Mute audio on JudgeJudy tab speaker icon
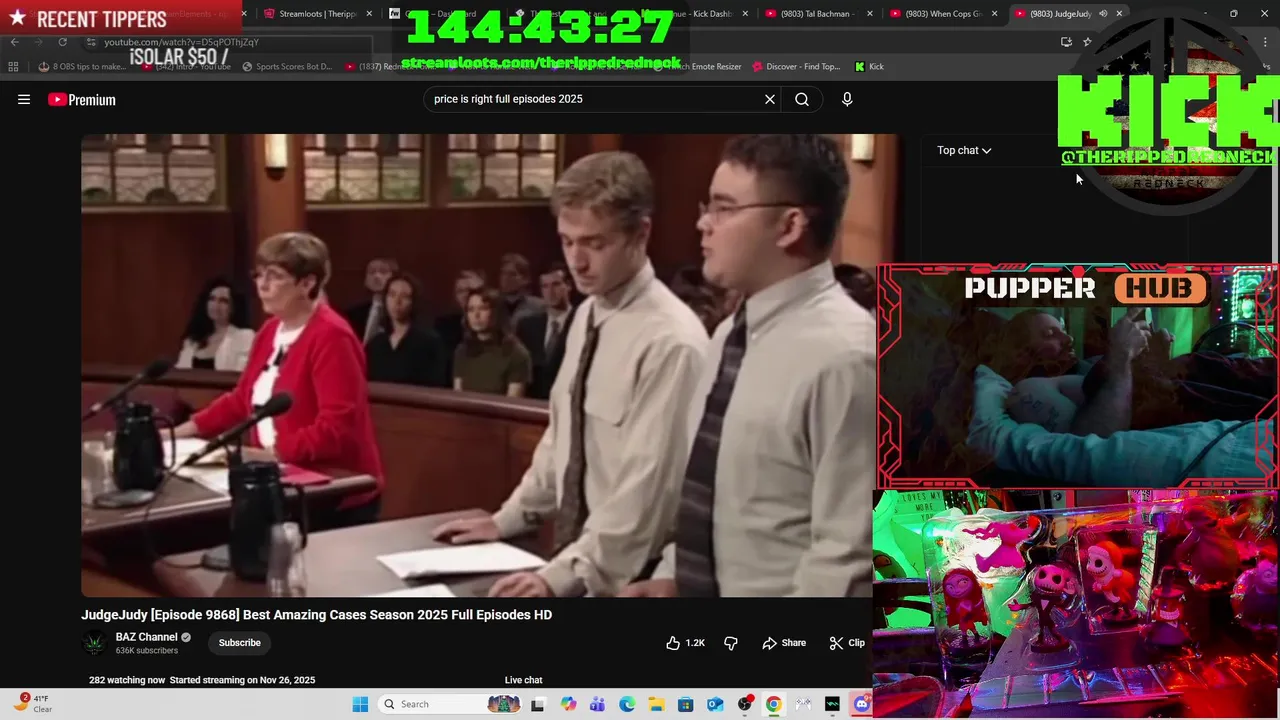Viewport: 1280px width, 720px height. [1103, 14]
